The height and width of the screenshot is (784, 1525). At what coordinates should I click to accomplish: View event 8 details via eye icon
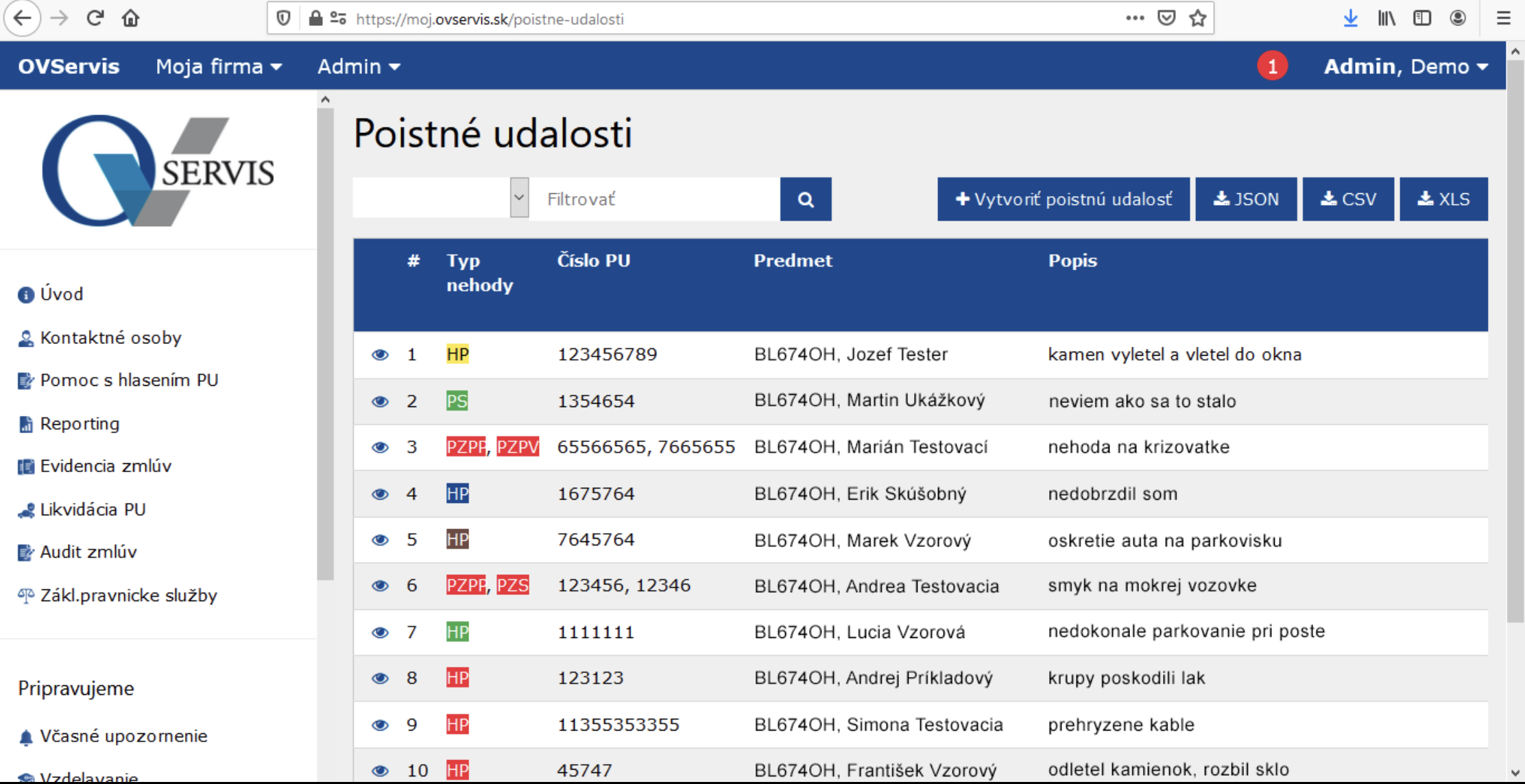[380, 678]
